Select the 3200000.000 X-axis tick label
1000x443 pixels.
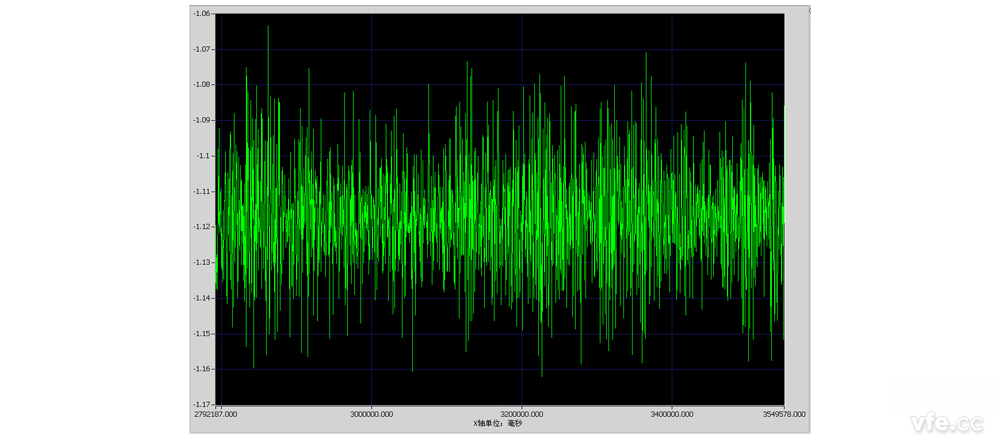pos(522,414)
